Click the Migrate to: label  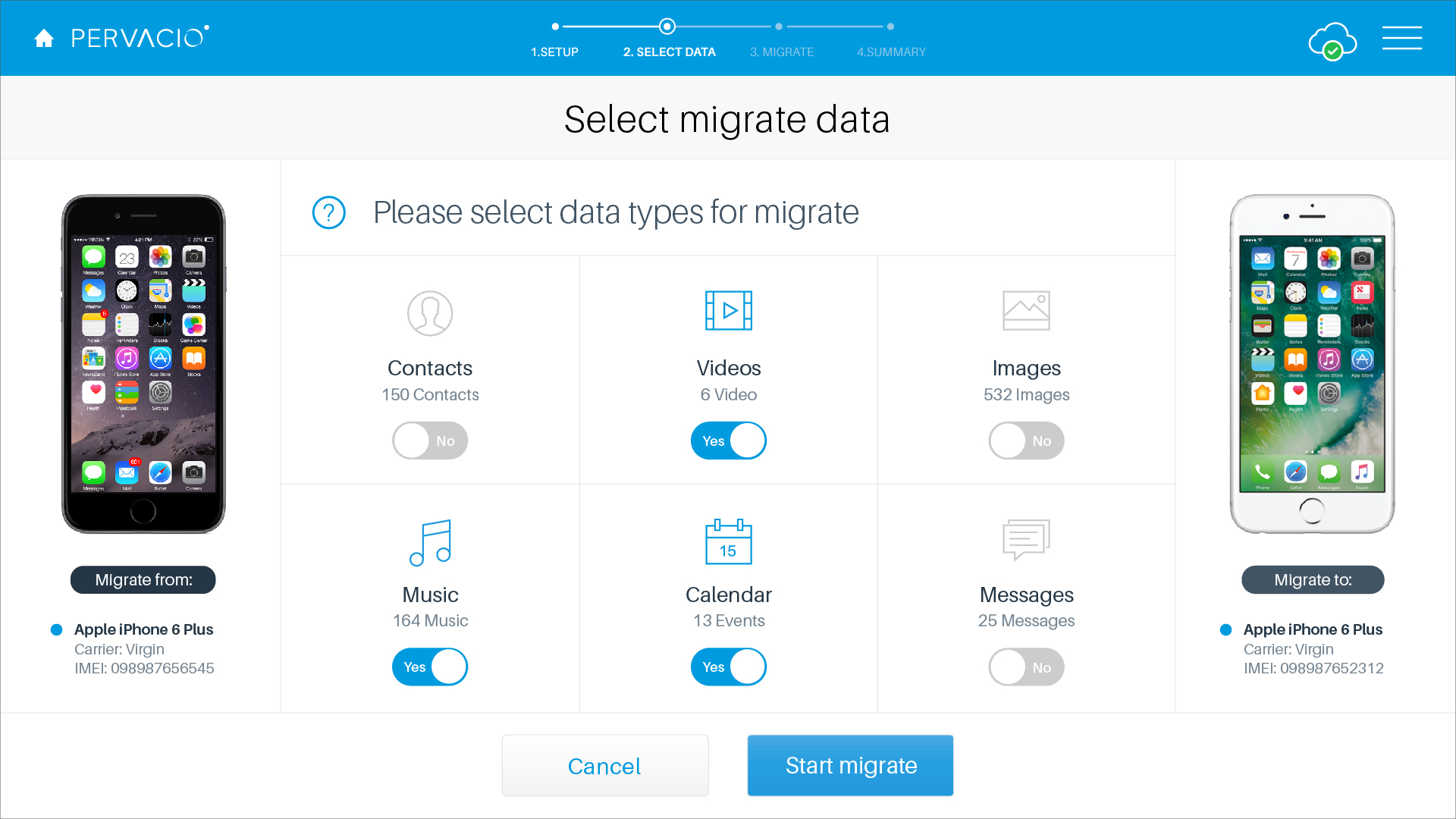[x=1313, y=580]
